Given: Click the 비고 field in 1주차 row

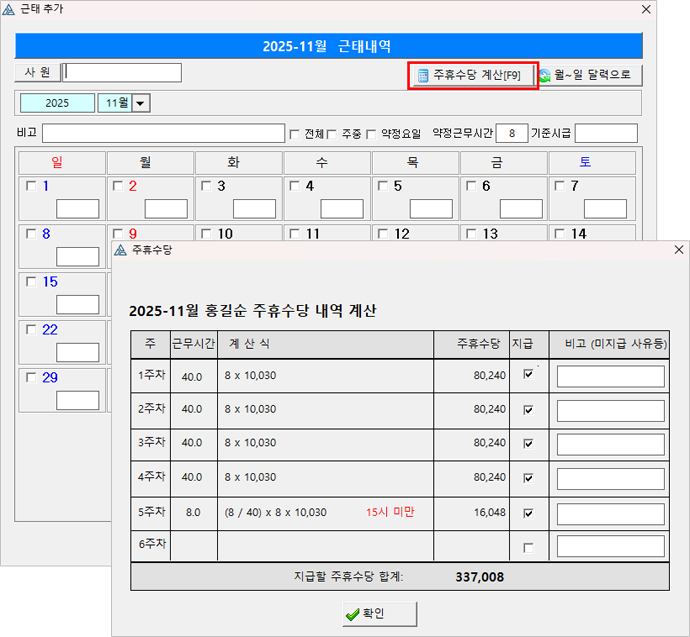Looking at the screenshot, I should pyautogui.click(x=611, y=377).
